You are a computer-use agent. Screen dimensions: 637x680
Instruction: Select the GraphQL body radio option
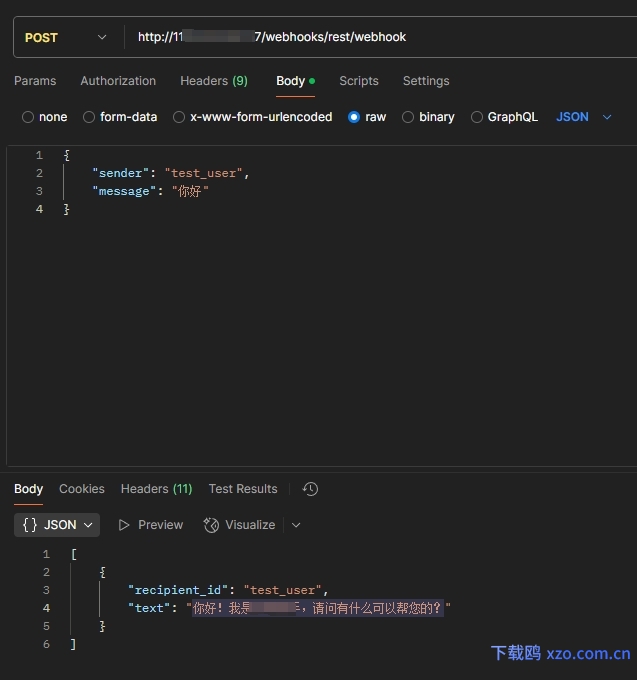(477, 117)
